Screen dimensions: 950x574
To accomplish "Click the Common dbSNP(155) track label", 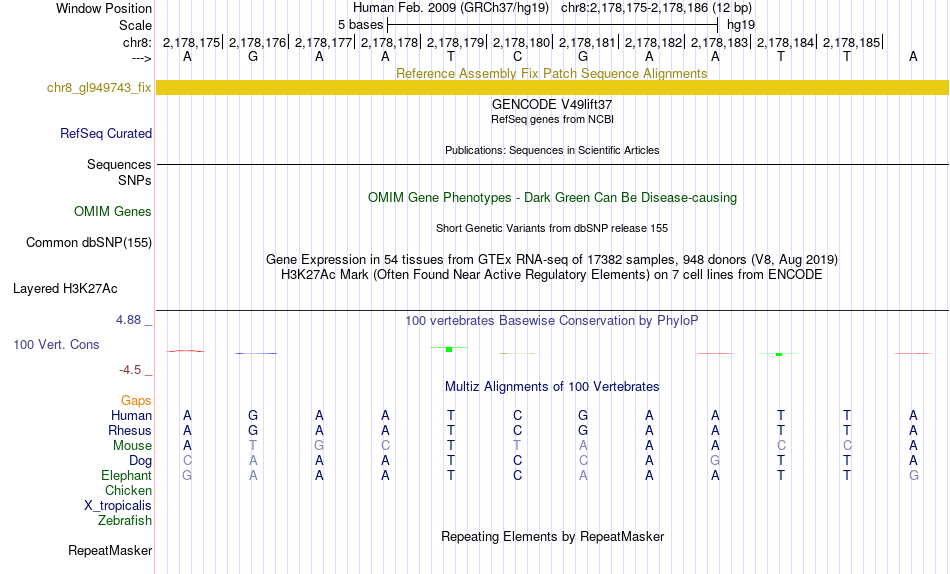I will pos(89,242).
